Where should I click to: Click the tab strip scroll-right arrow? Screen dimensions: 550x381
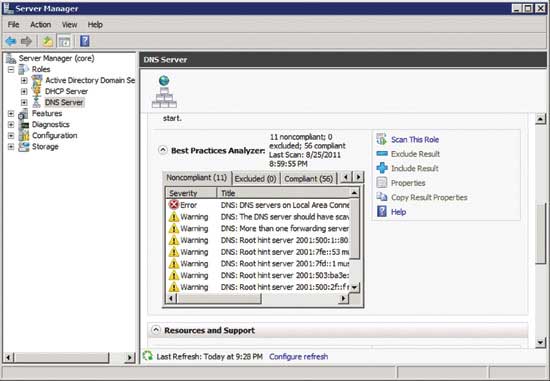coord(358,177)
